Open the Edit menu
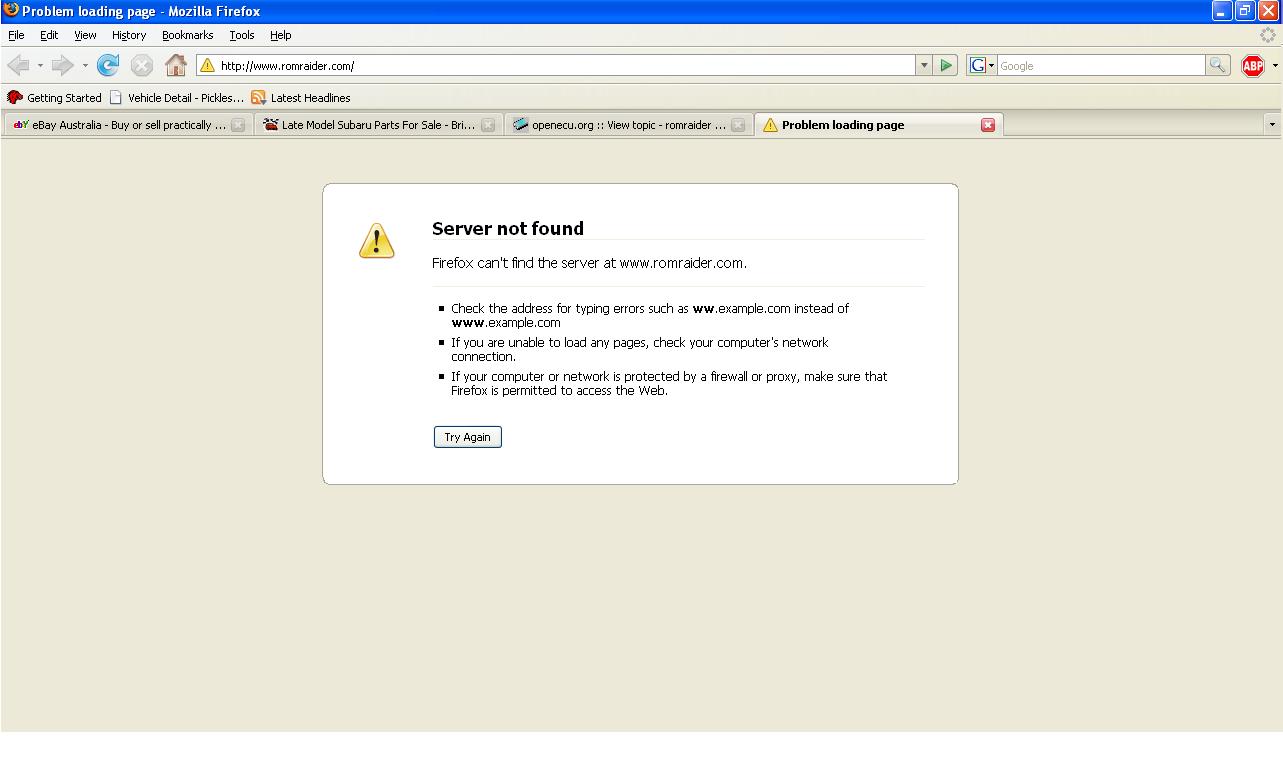This screenshot has width=1283, height=769. tap(49, 35)
